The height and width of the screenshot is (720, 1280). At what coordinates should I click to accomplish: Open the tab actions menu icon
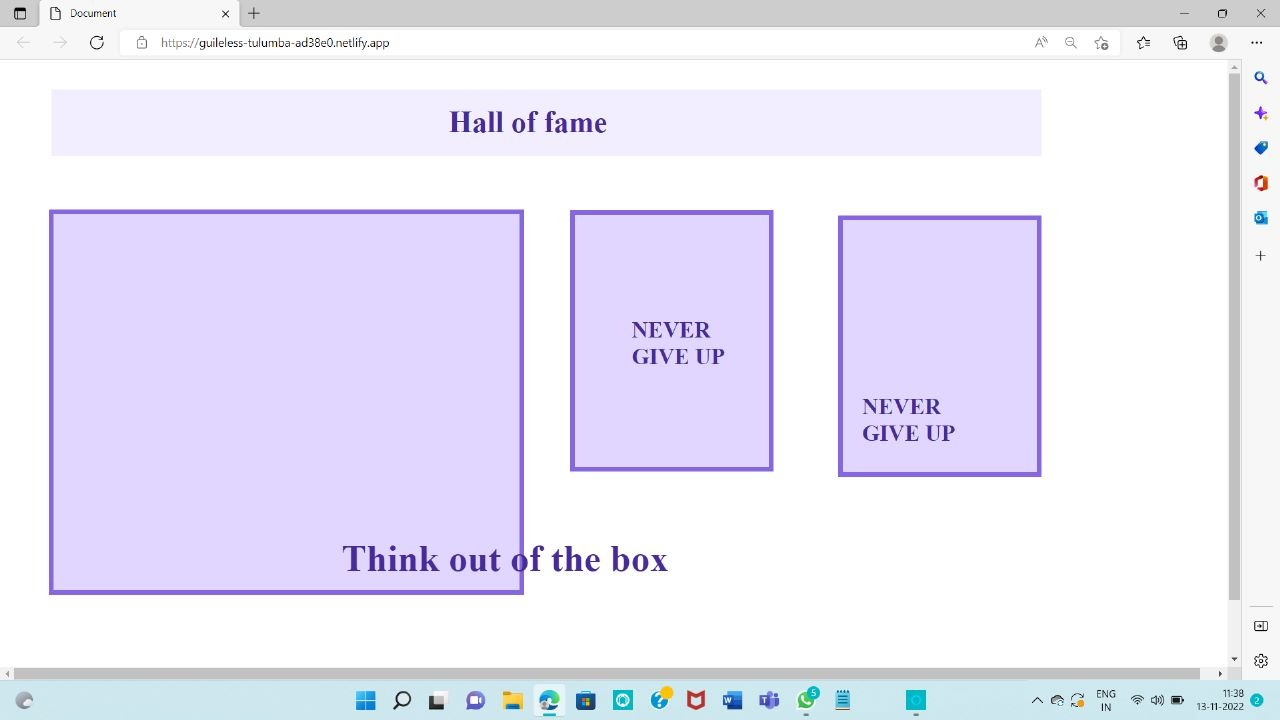click(20, 13)
